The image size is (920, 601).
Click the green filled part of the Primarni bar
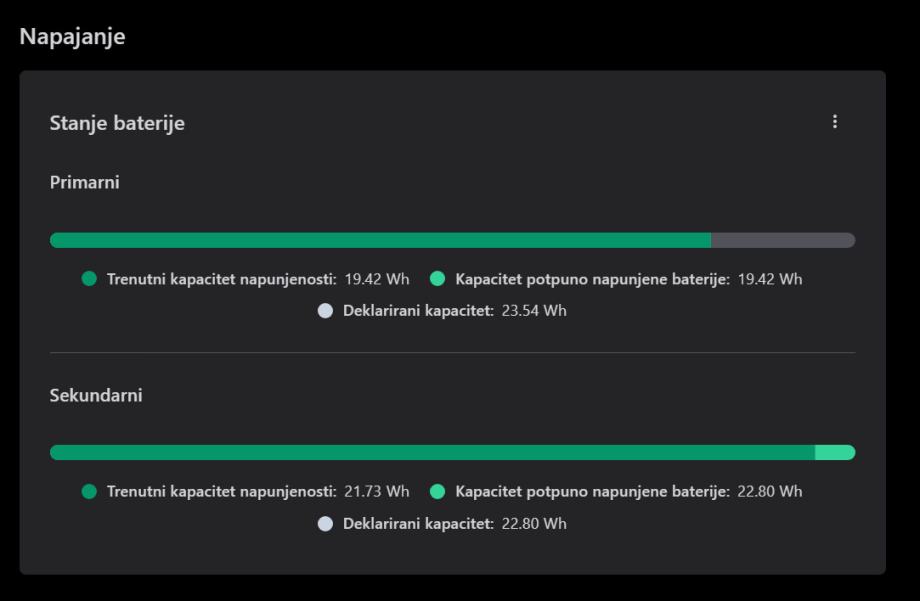(x=380, y=240)
